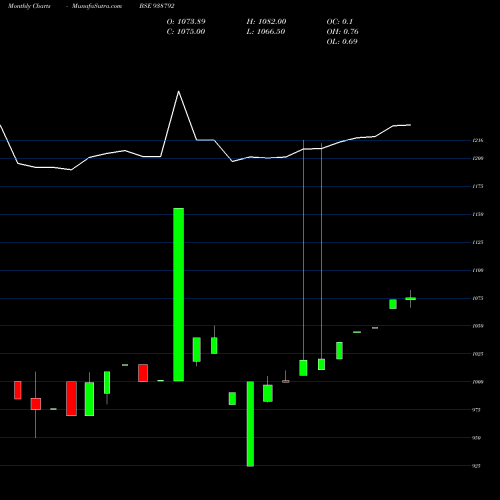Click the 1000 price axis label
500x500 pixels.
[x=478, y=382]
